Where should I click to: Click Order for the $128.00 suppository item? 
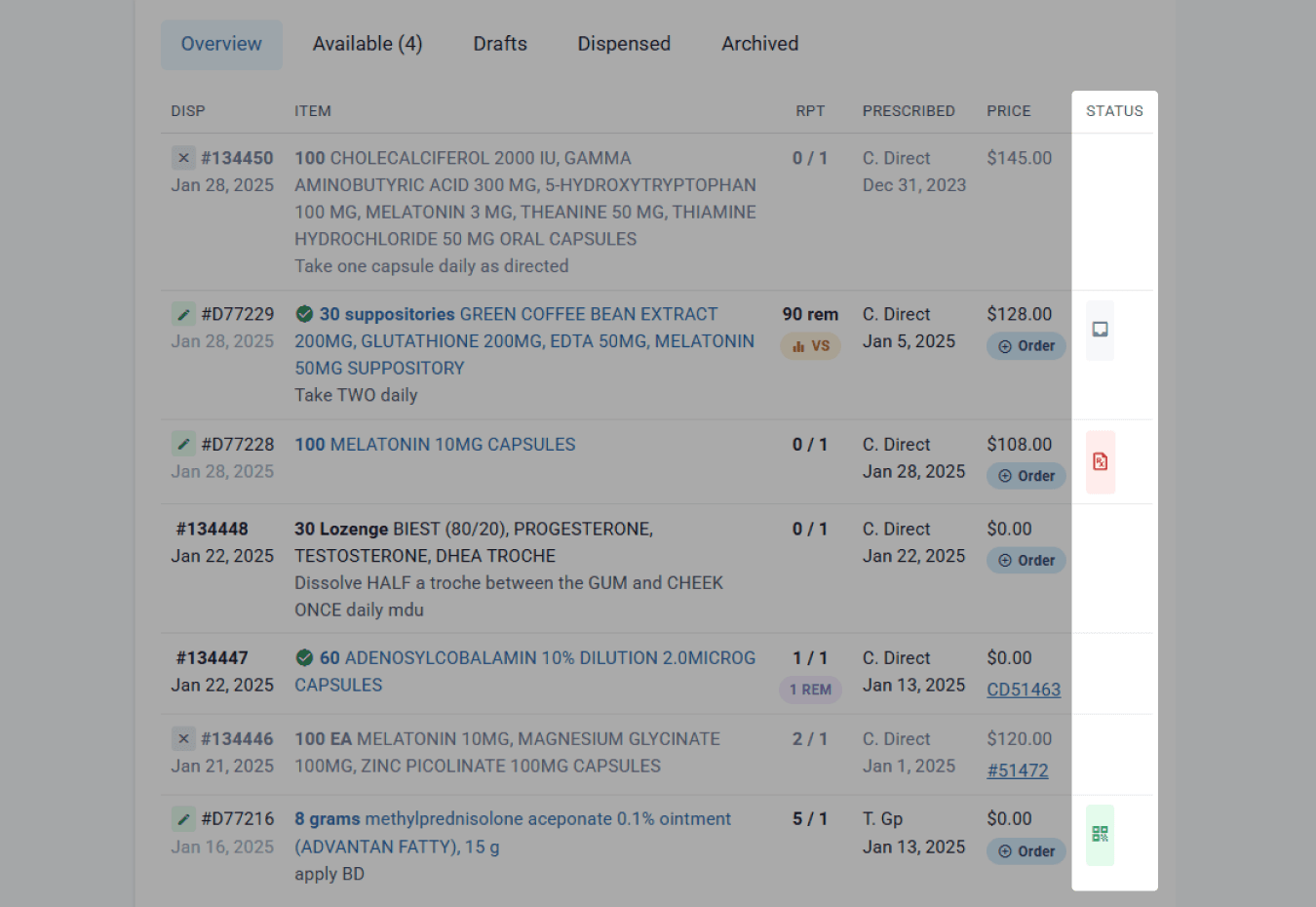tap(1026, 346)
